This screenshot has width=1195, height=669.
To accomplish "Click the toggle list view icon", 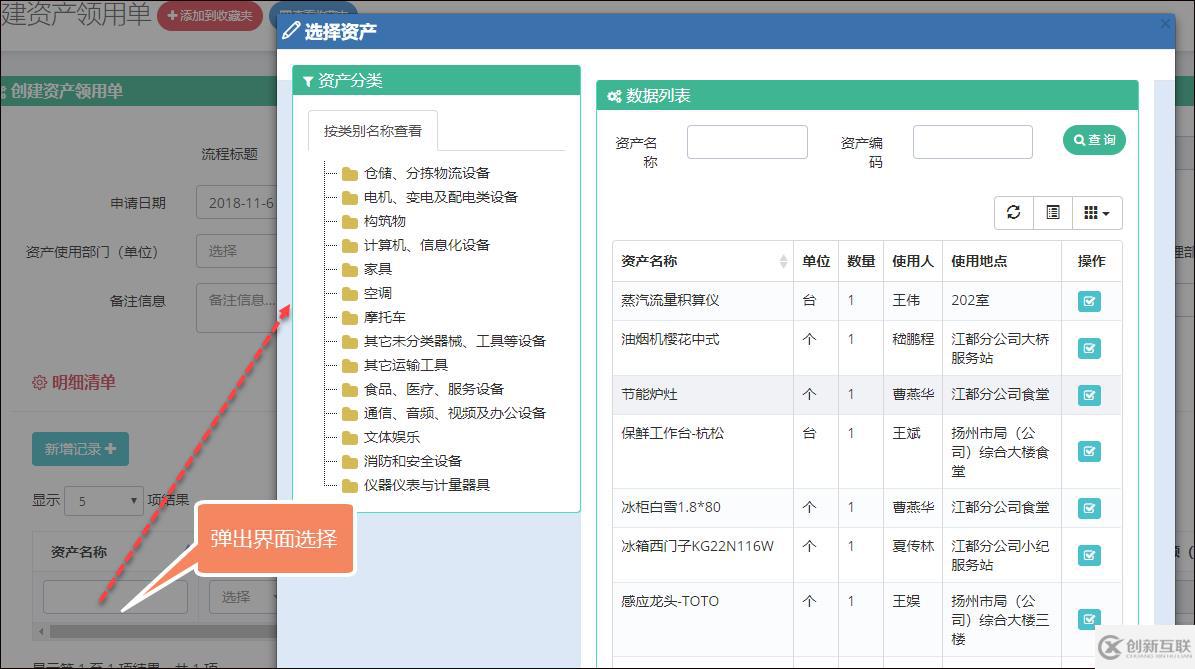I will (x=1052, y=212).
